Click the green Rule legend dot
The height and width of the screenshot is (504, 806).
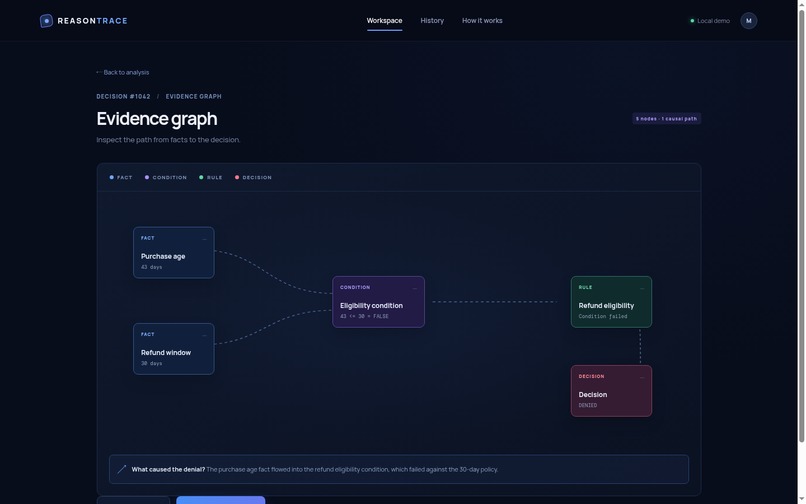coord(201,177)
